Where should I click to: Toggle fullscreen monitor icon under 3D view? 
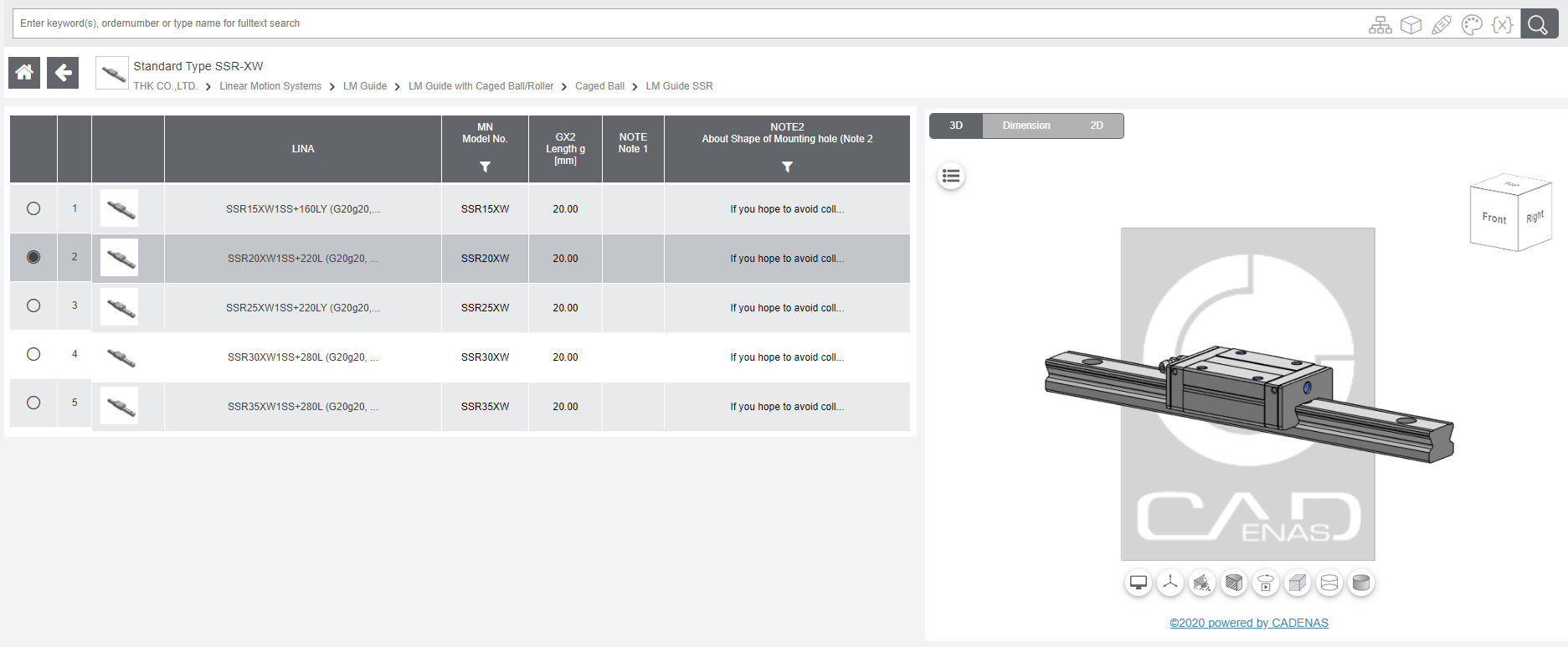(x=1139, y=583)
